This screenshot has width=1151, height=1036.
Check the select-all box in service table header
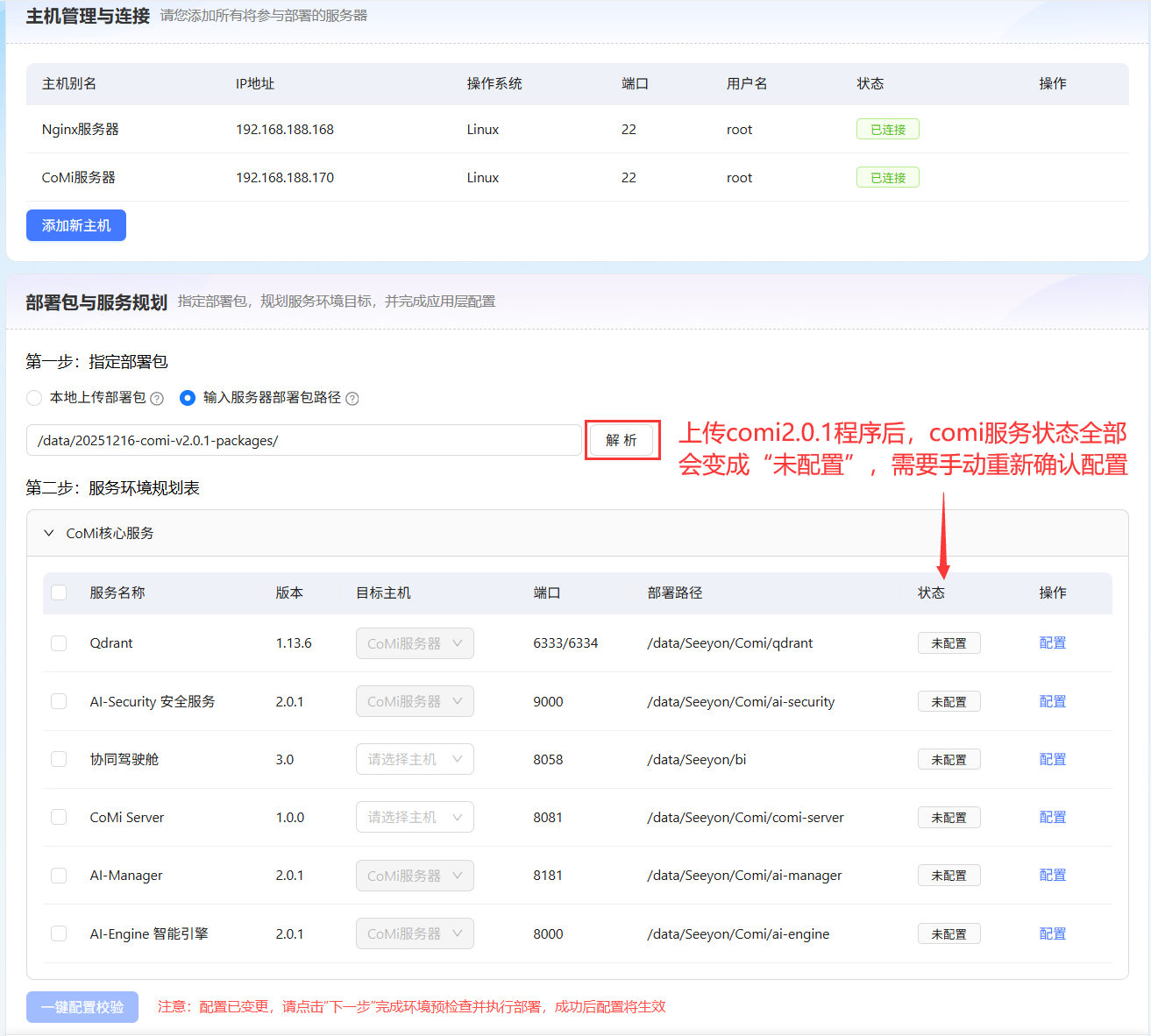(59, 593)
